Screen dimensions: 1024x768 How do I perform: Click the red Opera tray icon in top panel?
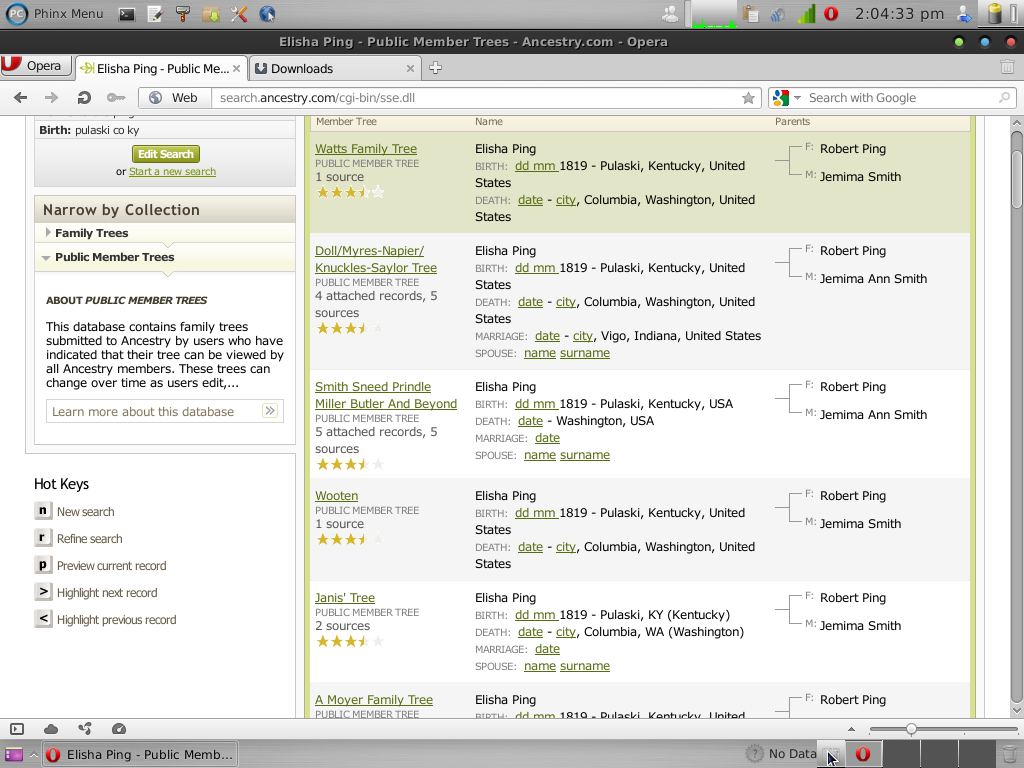[x=831, y=14]
